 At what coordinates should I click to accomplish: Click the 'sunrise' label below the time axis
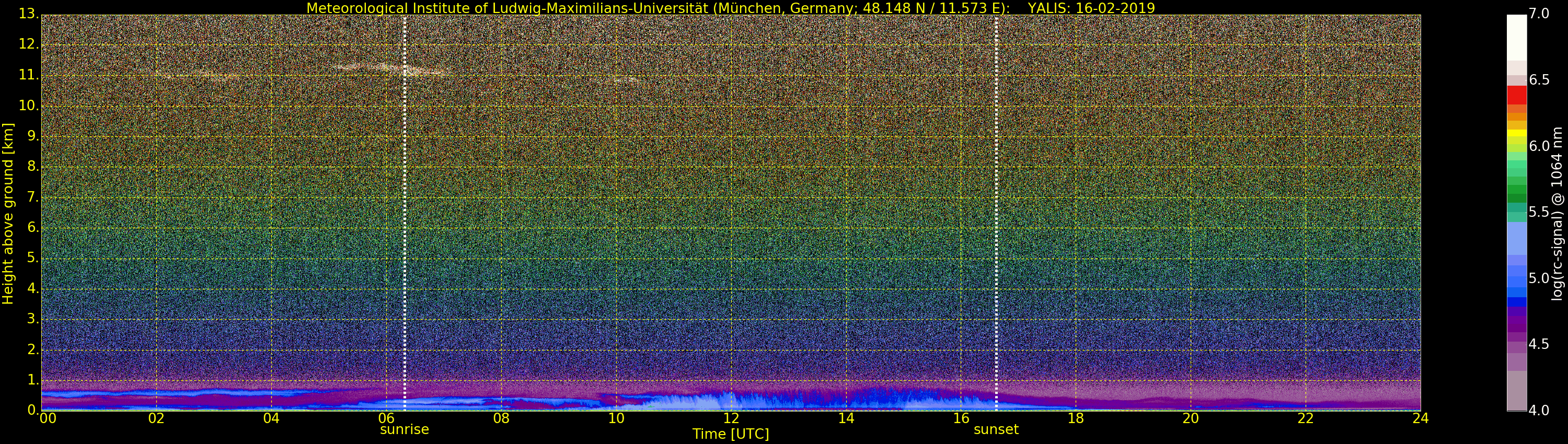coord(404,429)
